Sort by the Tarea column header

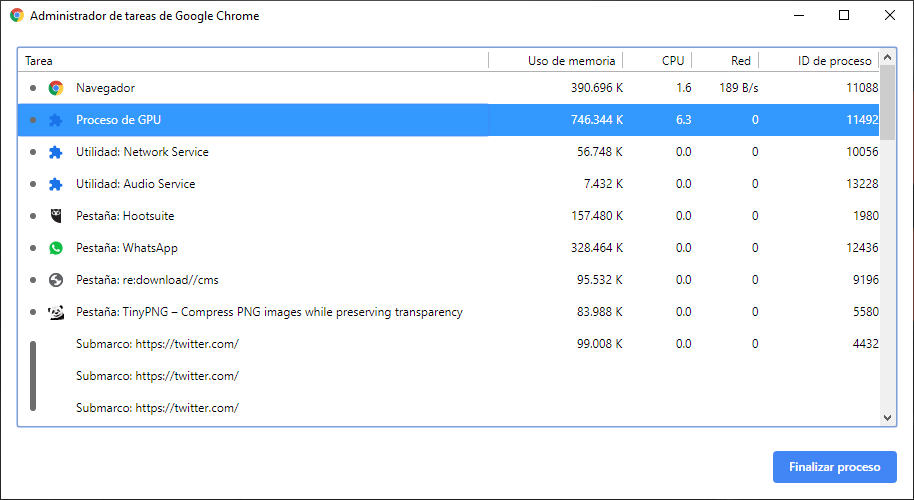(x=254, y=61)
